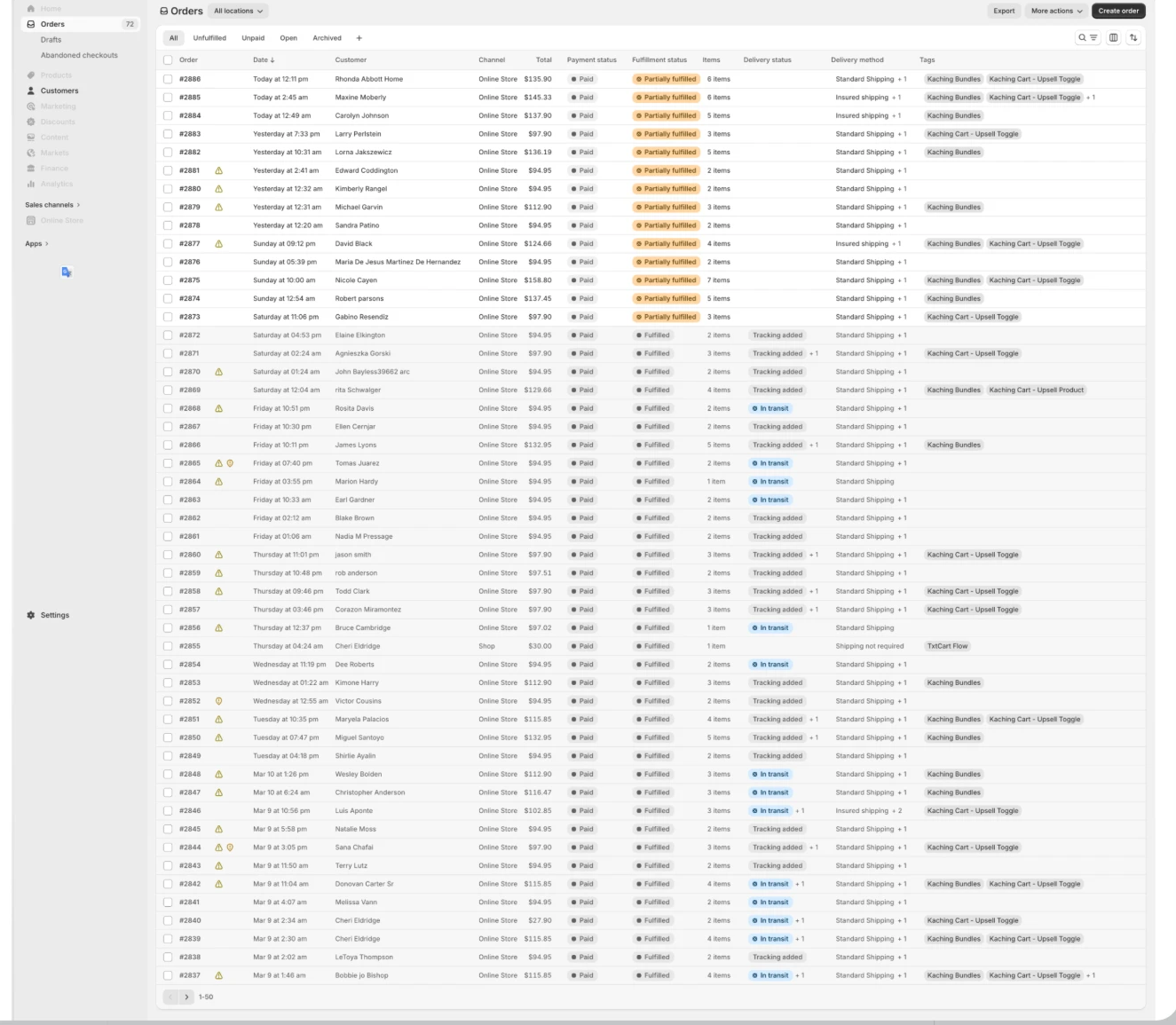Open Drafts in sidebar
Viewport: 1176px width, 1025px height.
(x=51, y=40)
